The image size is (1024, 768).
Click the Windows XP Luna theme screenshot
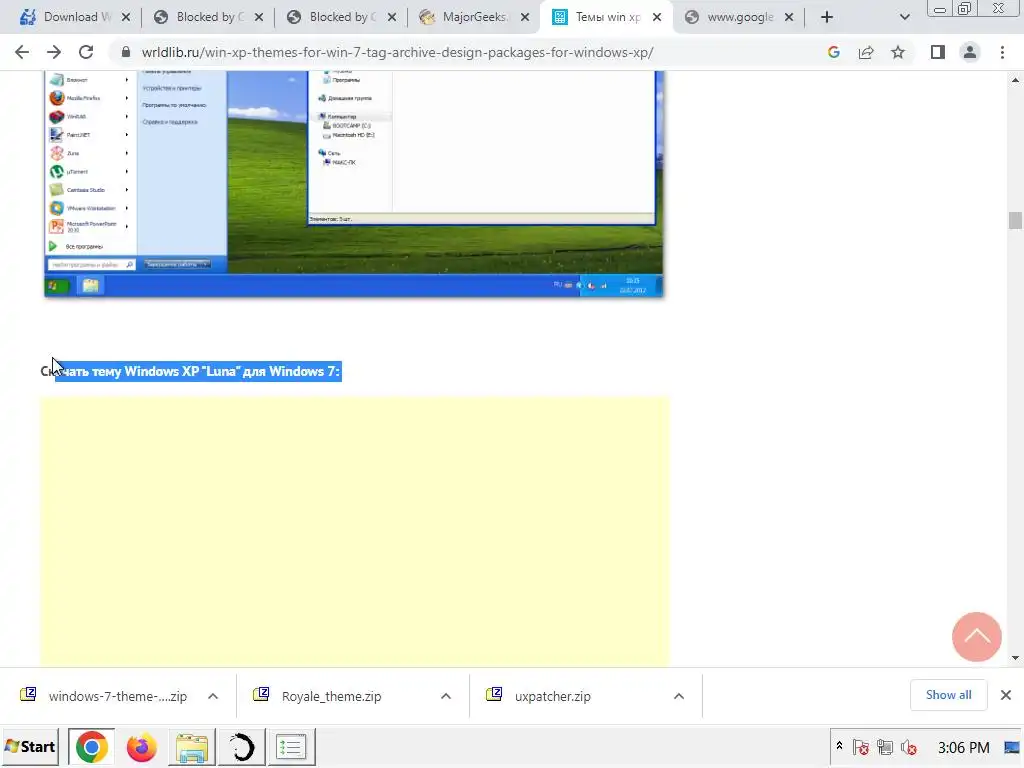point(353,184)
